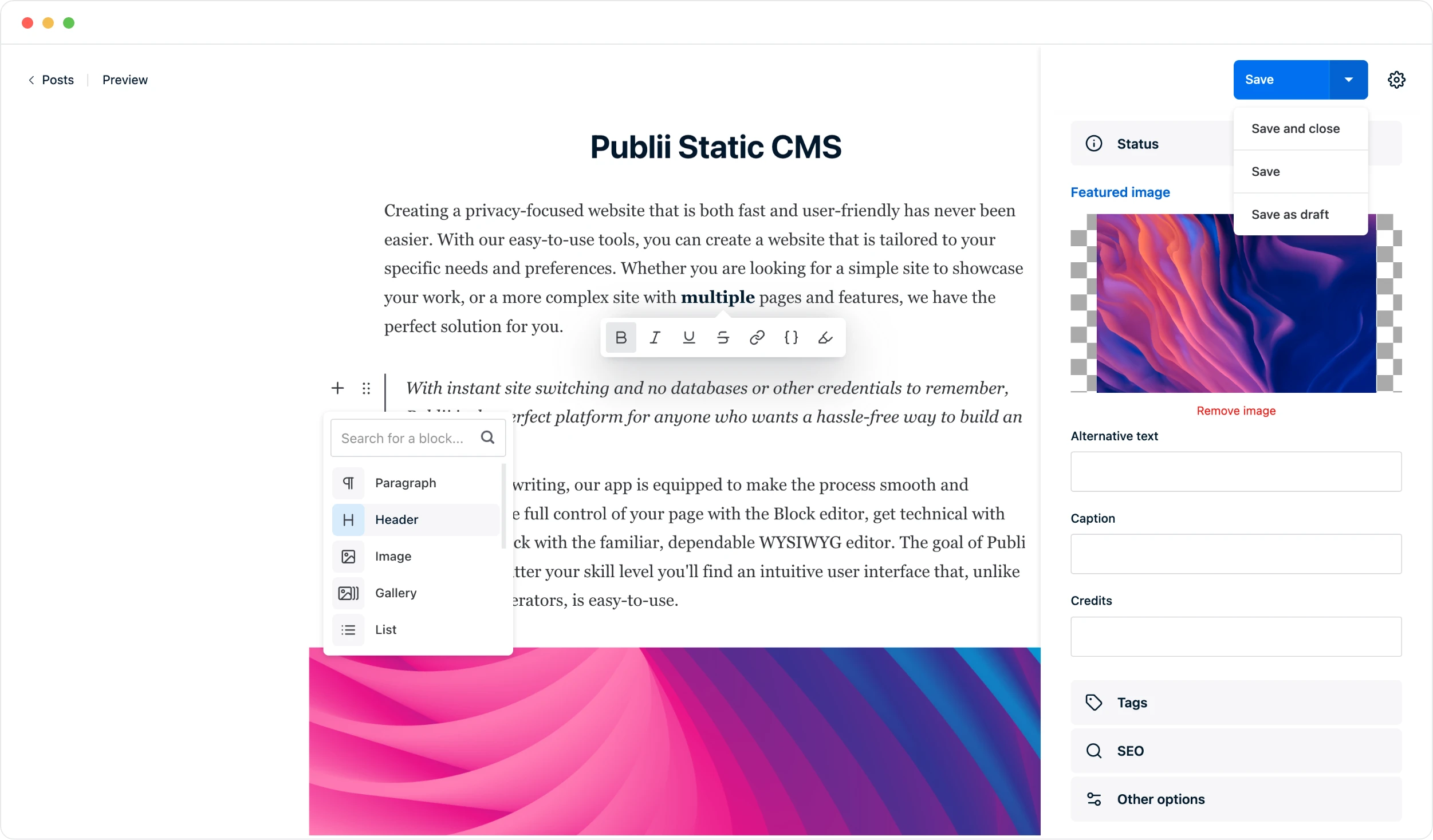Select Save as draft option
The image size is (1433, 840).
pos(1290,214)
